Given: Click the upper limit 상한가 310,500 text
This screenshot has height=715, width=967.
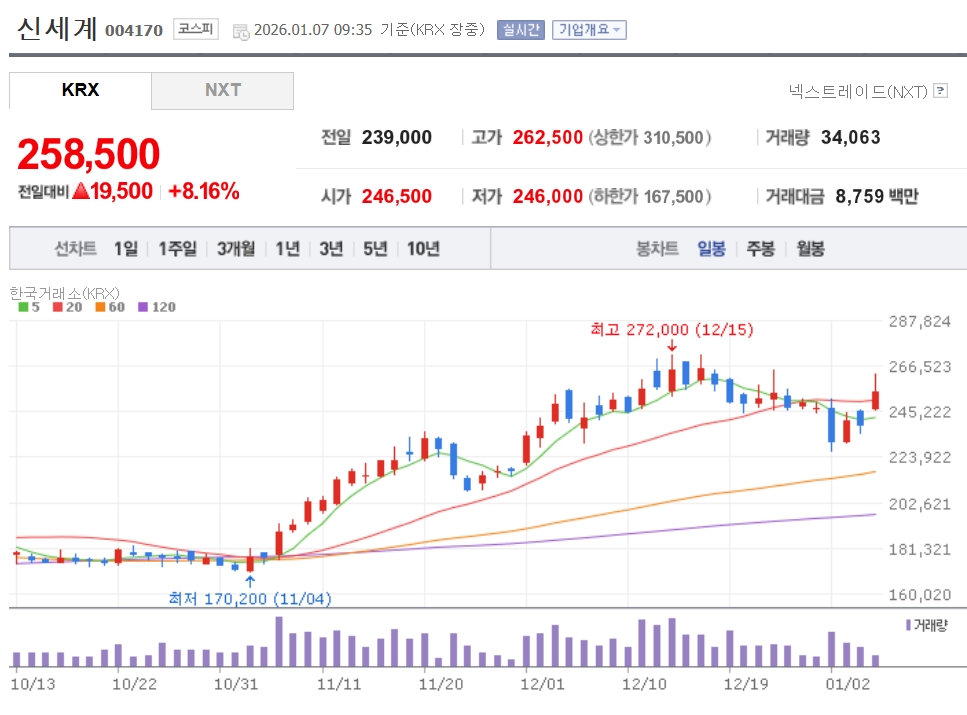Looking at the screenshot, I should (x=650, y=137).
